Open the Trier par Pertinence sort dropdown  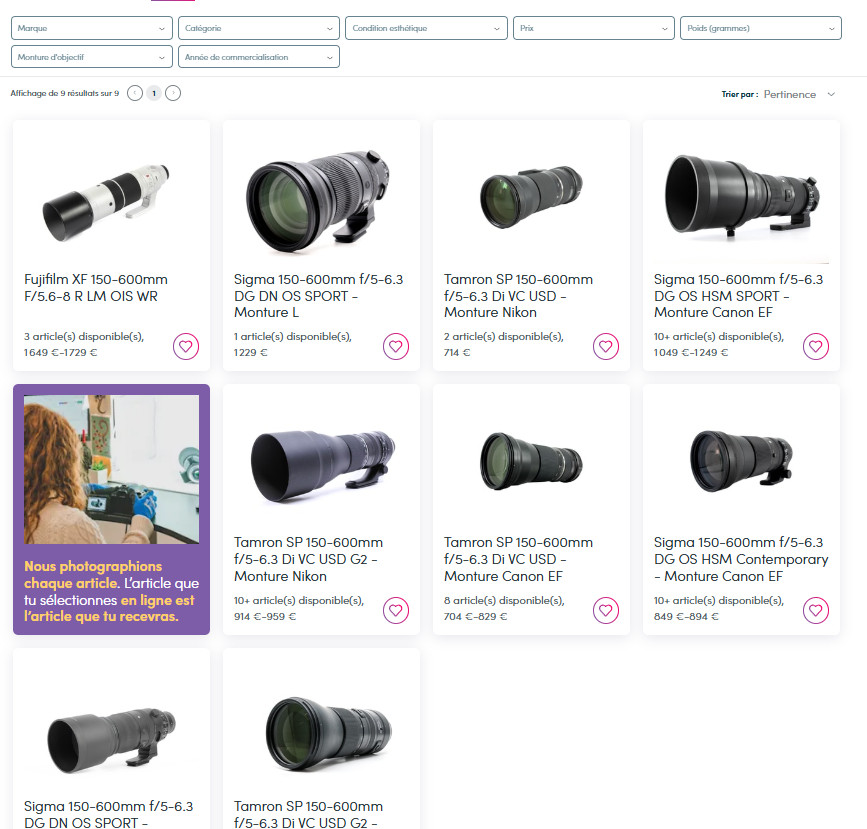[799, 95]
